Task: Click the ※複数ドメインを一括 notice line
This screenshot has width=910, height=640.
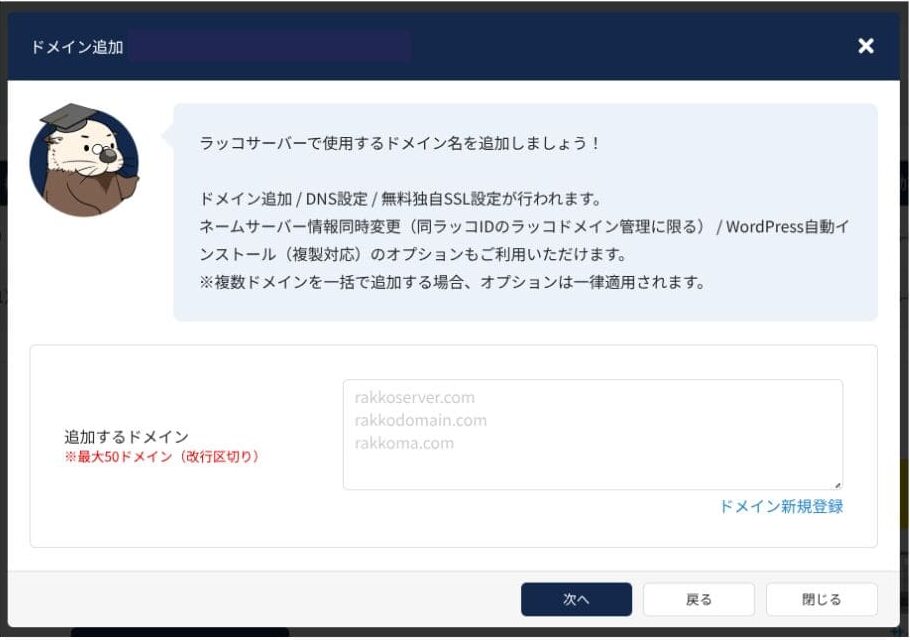Action: (453, 282)
